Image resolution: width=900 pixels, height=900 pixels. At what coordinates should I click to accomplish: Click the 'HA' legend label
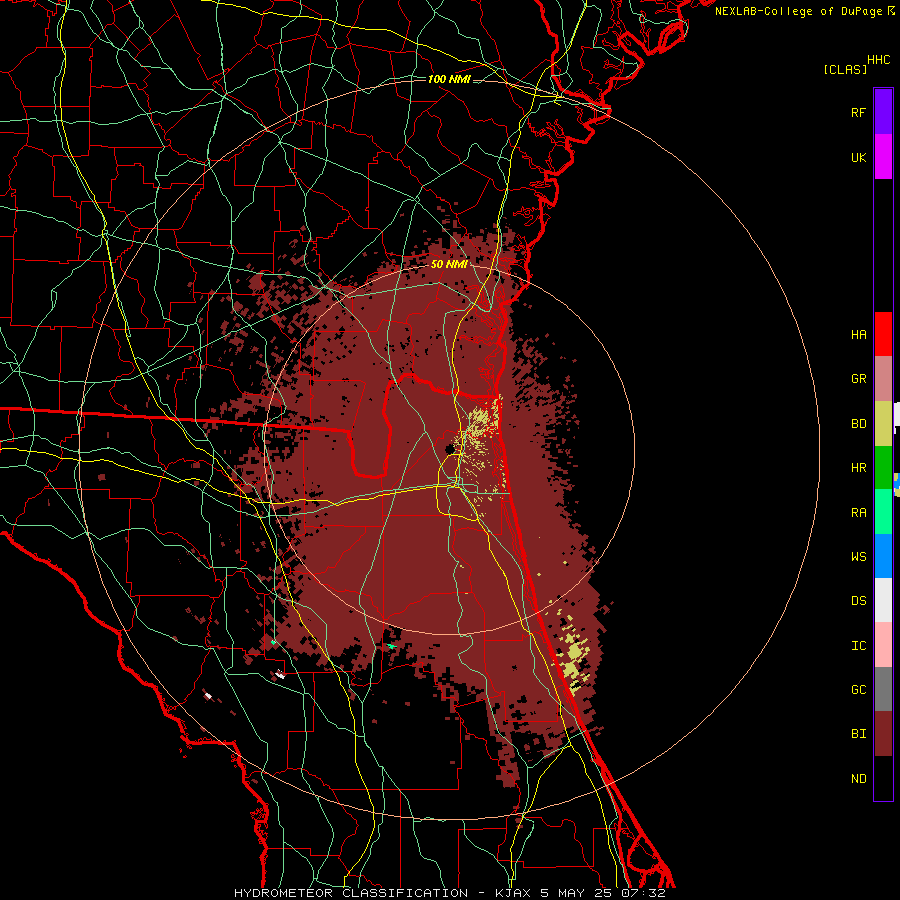pyautogui.click(x=858, y=334)
